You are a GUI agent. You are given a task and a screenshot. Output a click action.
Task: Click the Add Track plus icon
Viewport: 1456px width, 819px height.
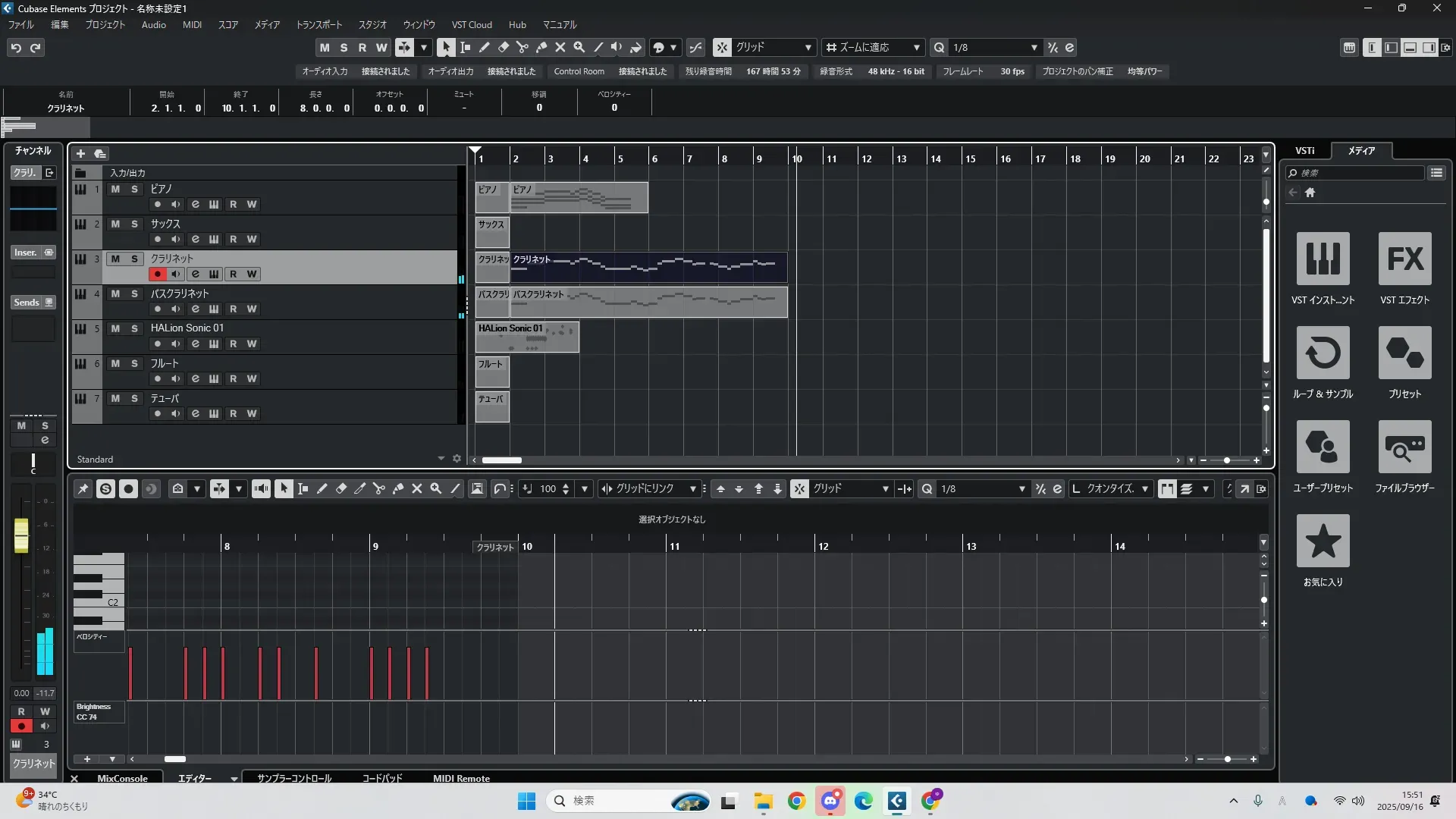[80, 154]
